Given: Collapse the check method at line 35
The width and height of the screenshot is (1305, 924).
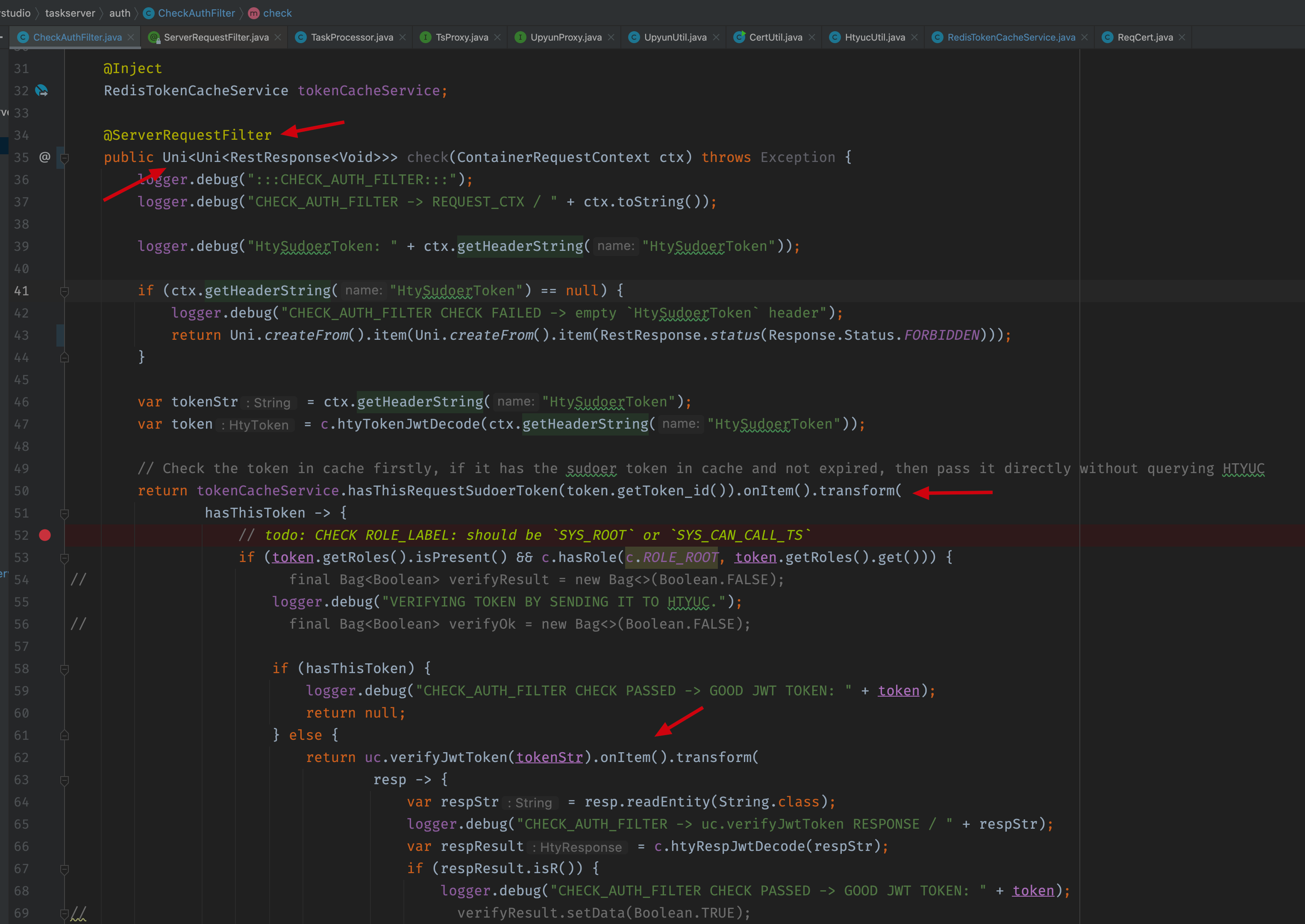Looking at the screenshot, I should 64,158.
